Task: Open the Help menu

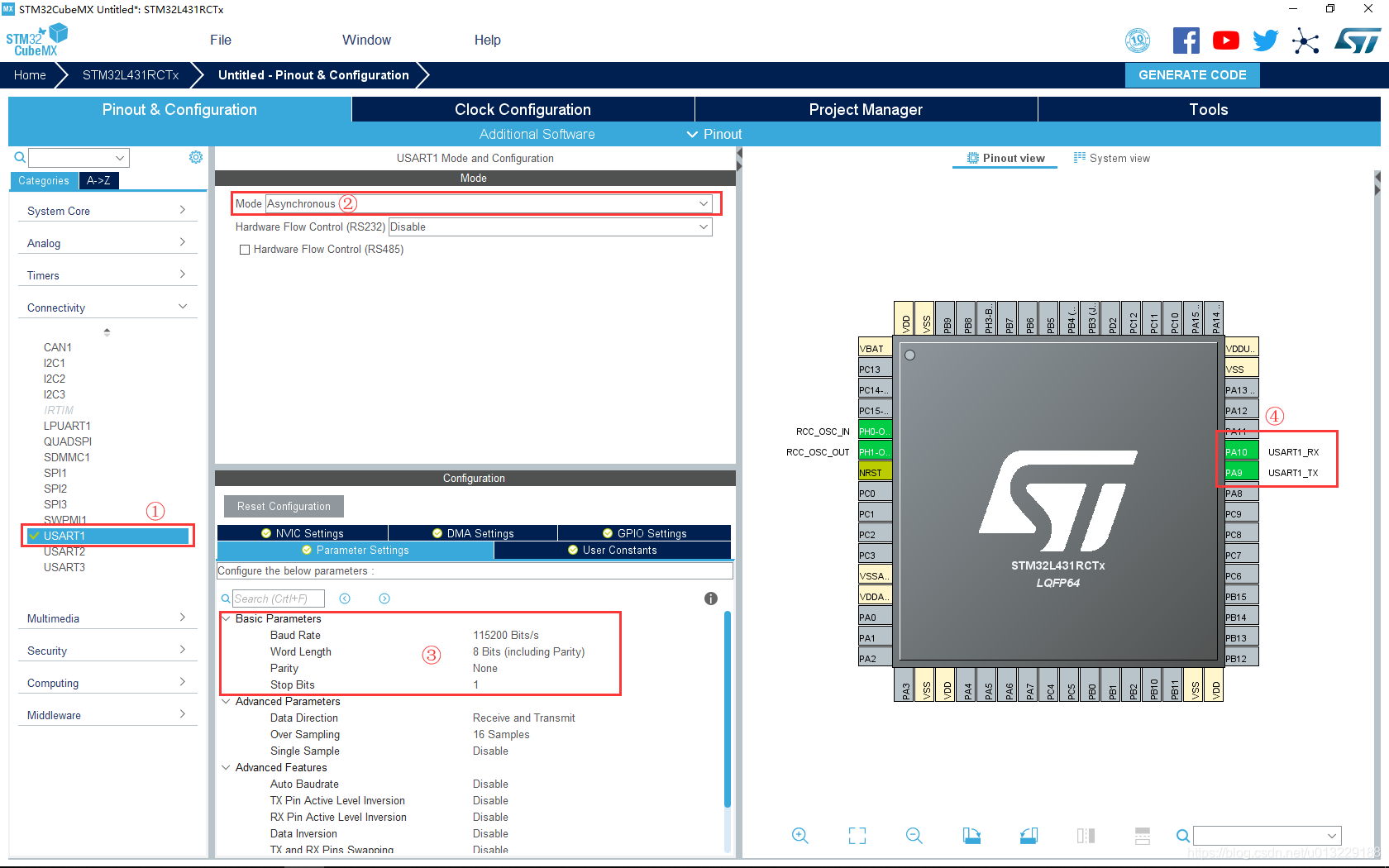Action: pyautogui.click(x=488, y=40)
